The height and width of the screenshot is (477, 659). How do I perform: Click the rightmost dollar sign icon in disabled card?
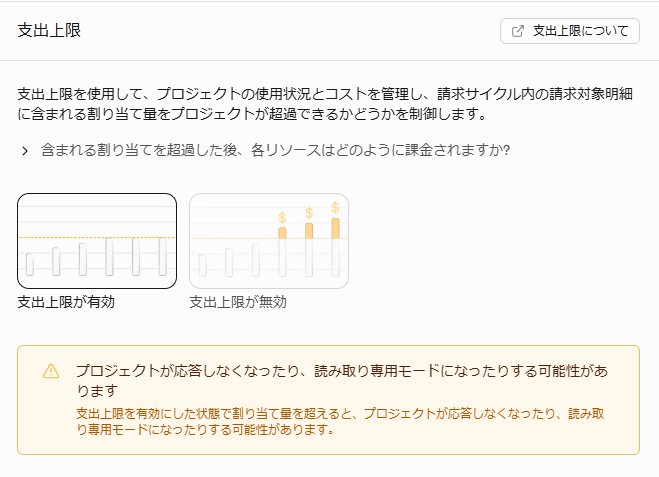pos(335,207)
